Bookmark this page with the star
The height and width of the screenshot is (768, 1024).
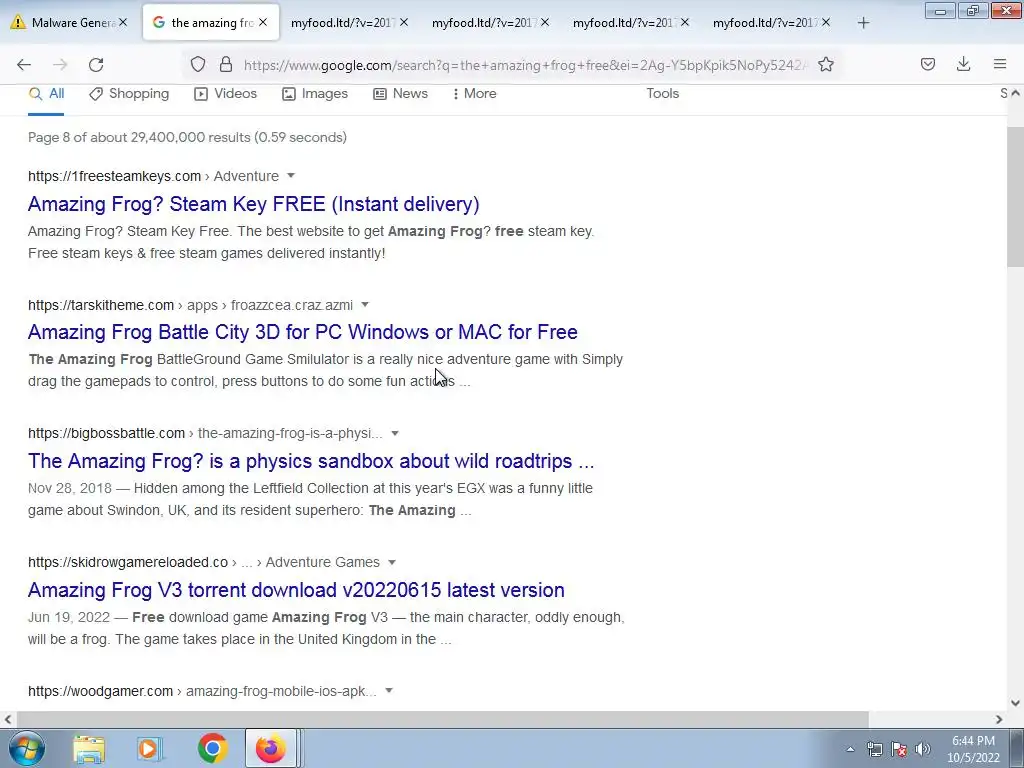click(825, 64)
